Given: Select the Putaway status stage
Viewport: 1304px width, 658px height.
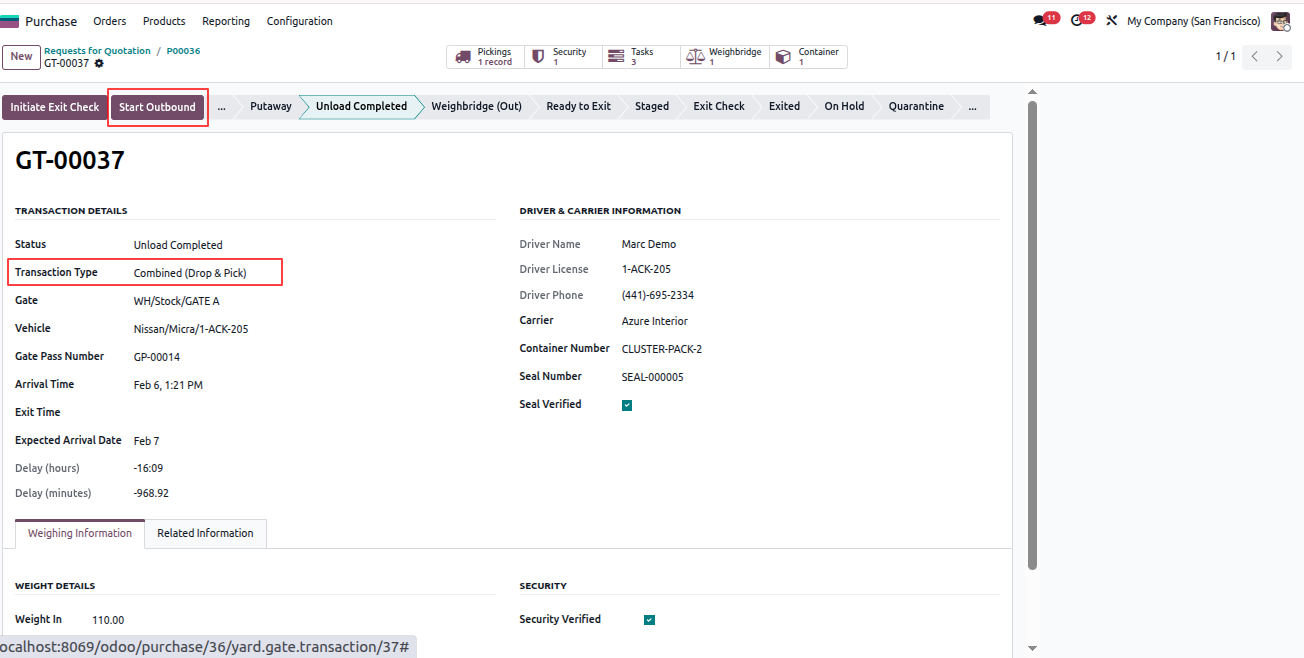Looking at the screenshot, I should coord(271,106).
